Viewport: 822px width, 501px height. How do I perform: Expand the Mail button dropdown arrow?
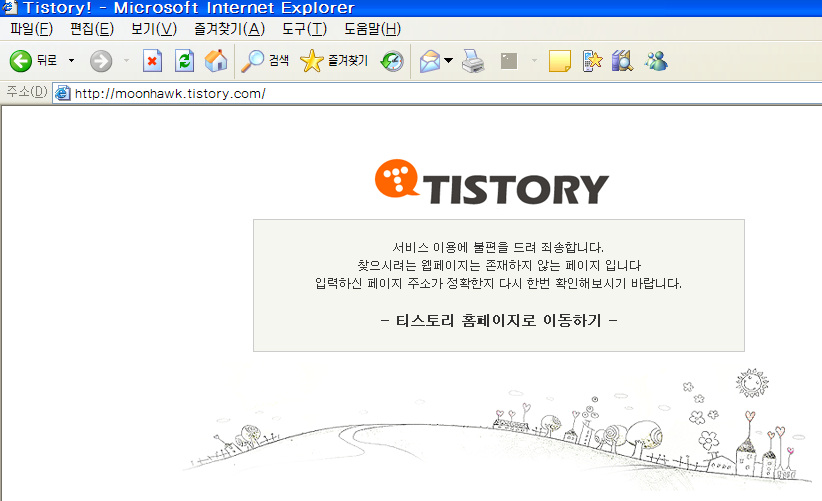pos(449,61)
